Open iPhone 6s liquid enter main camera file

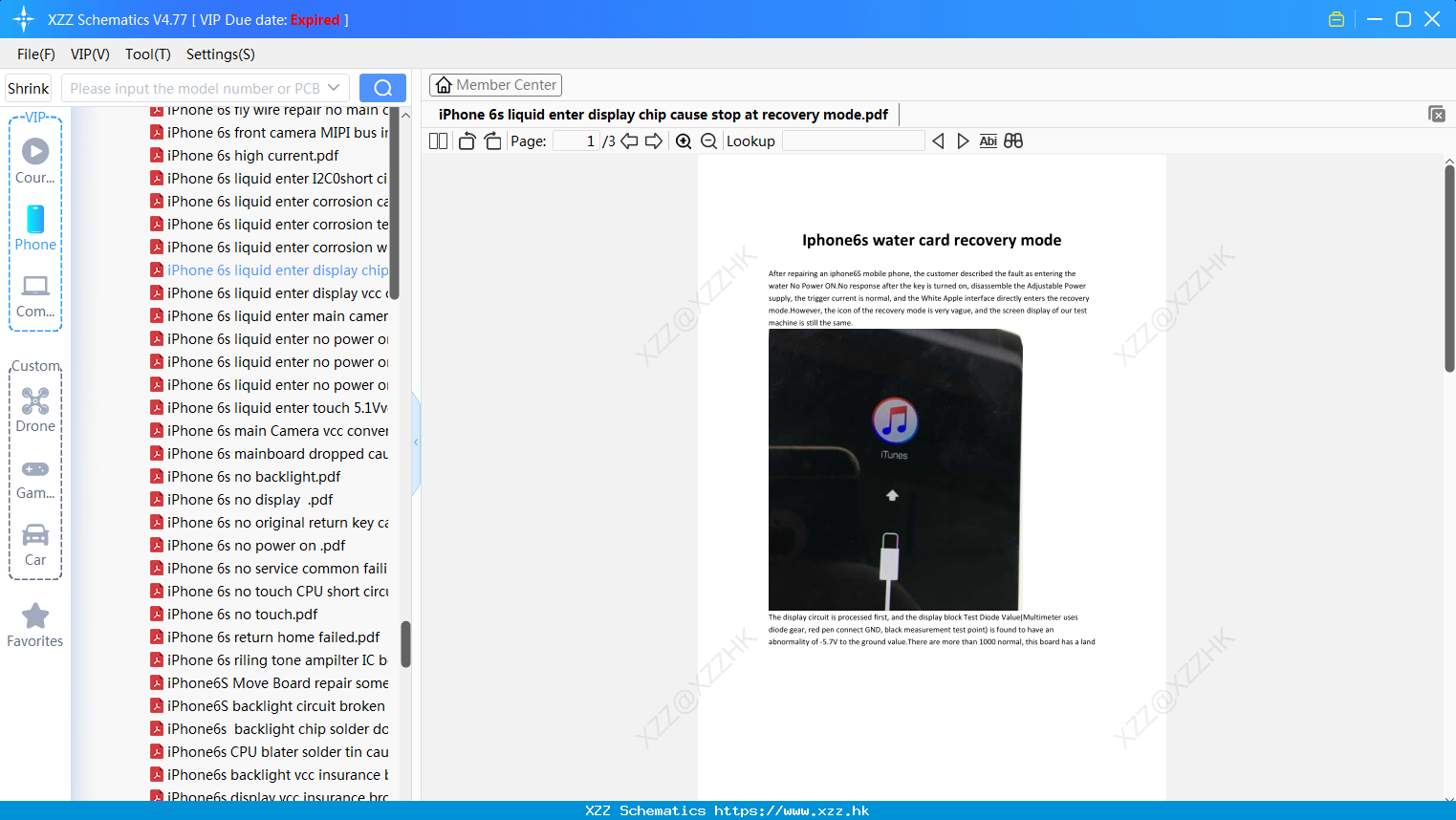(270, 316)
